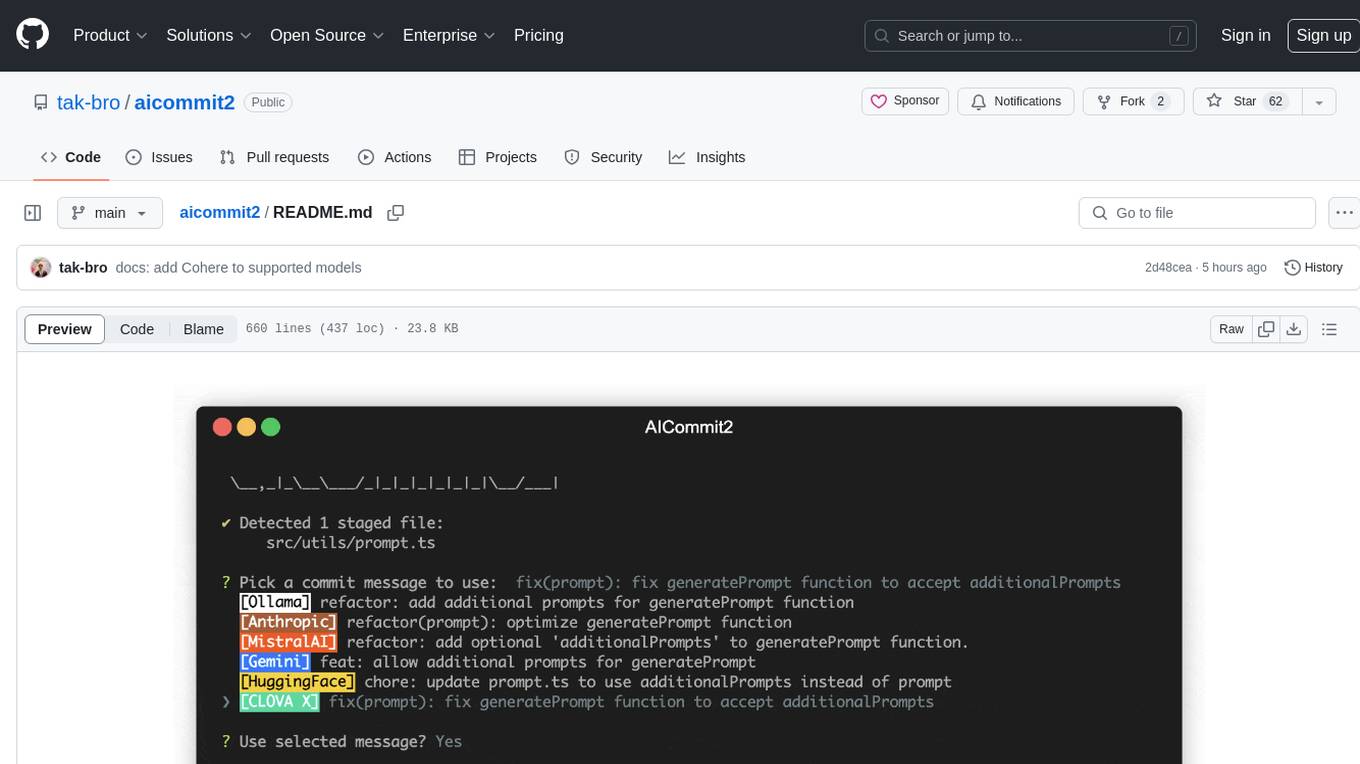
Task: Open the tak-bro owner profile link
Action: [x=88, y=102]
